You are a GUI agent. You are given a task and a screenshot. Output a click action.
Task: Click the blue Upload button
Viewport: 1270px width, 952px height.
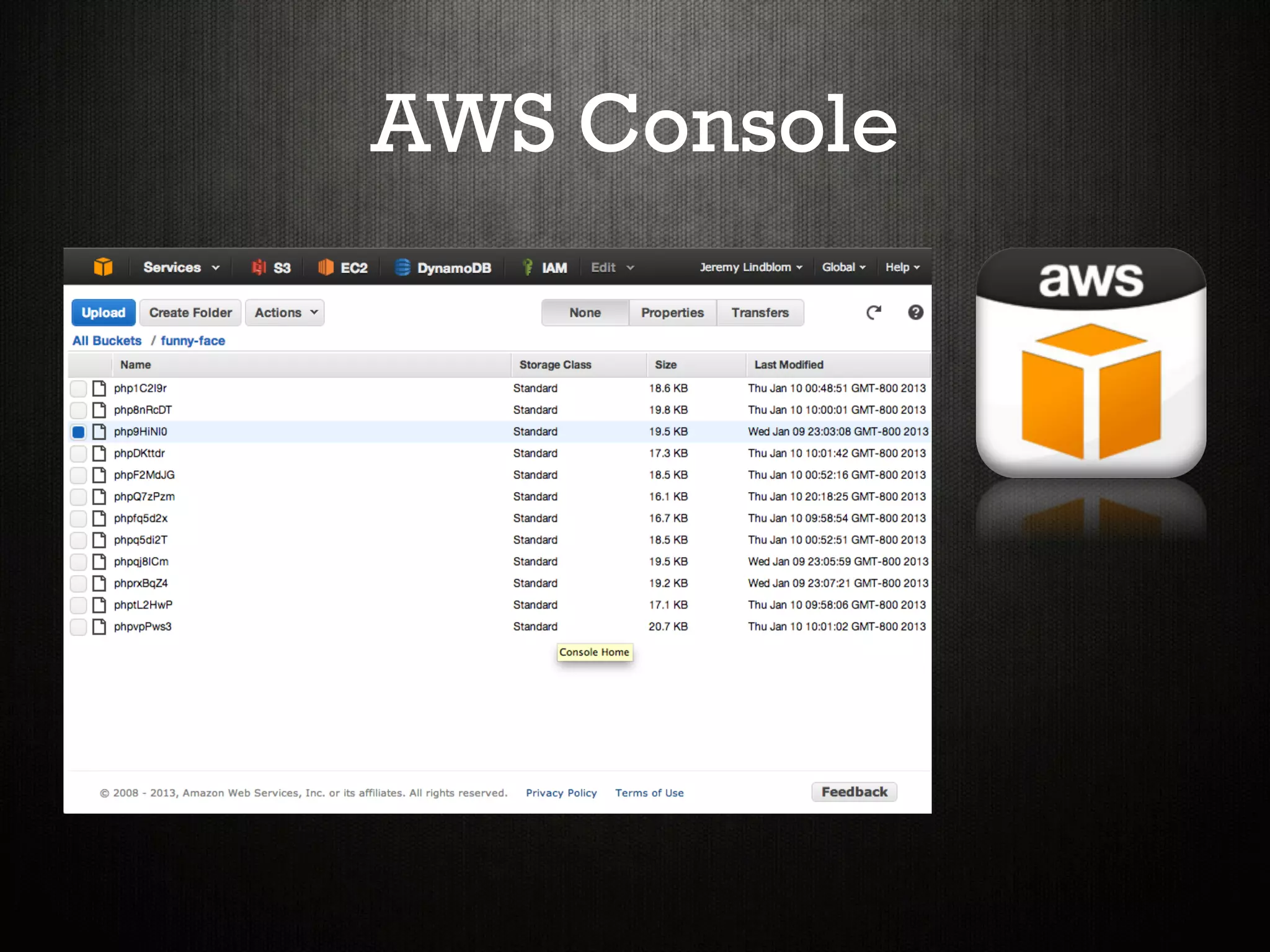tap(104, 312)
